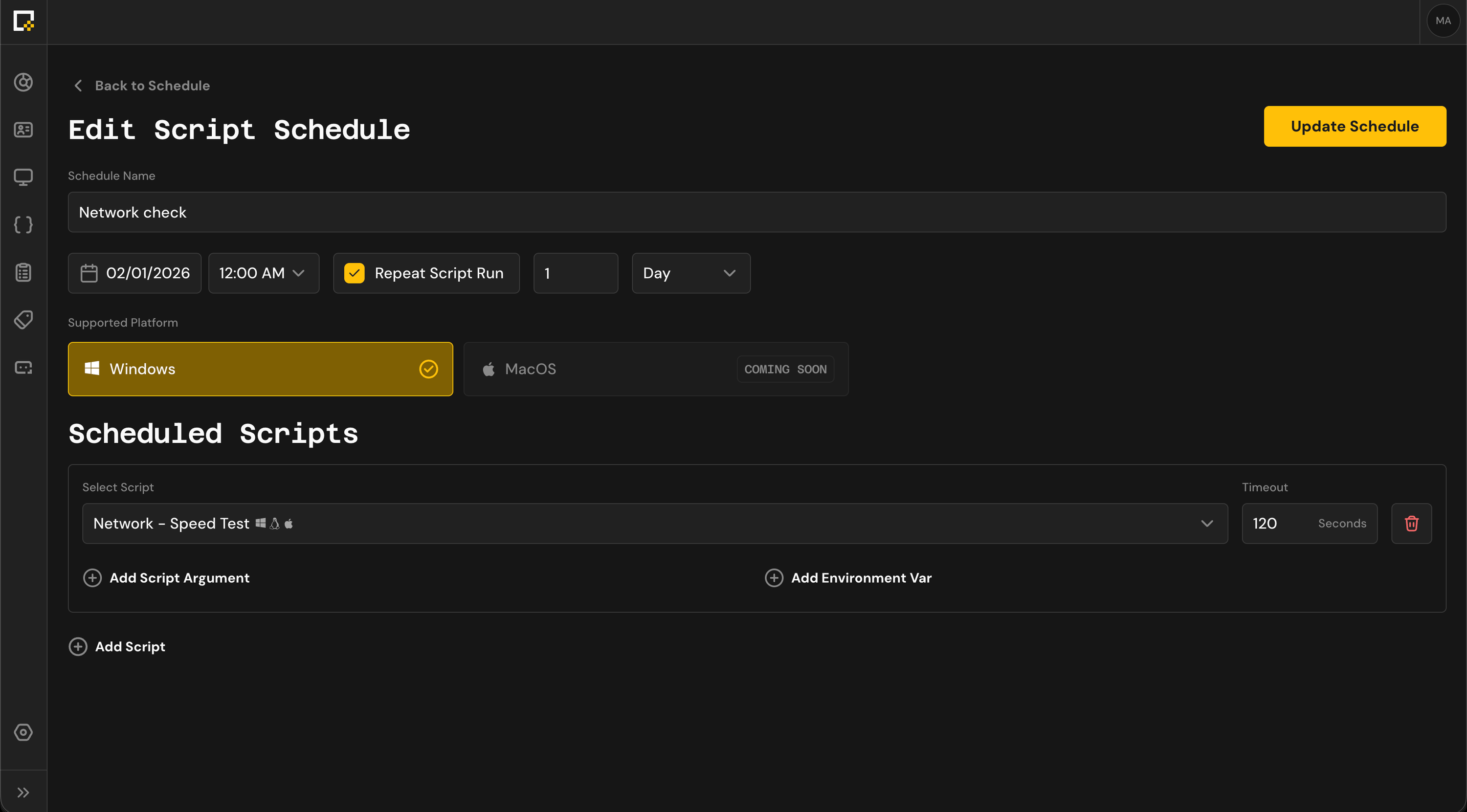Delete the Network - Speed Test script row
Screen dimensions: 1467x812
point(1411,523)
